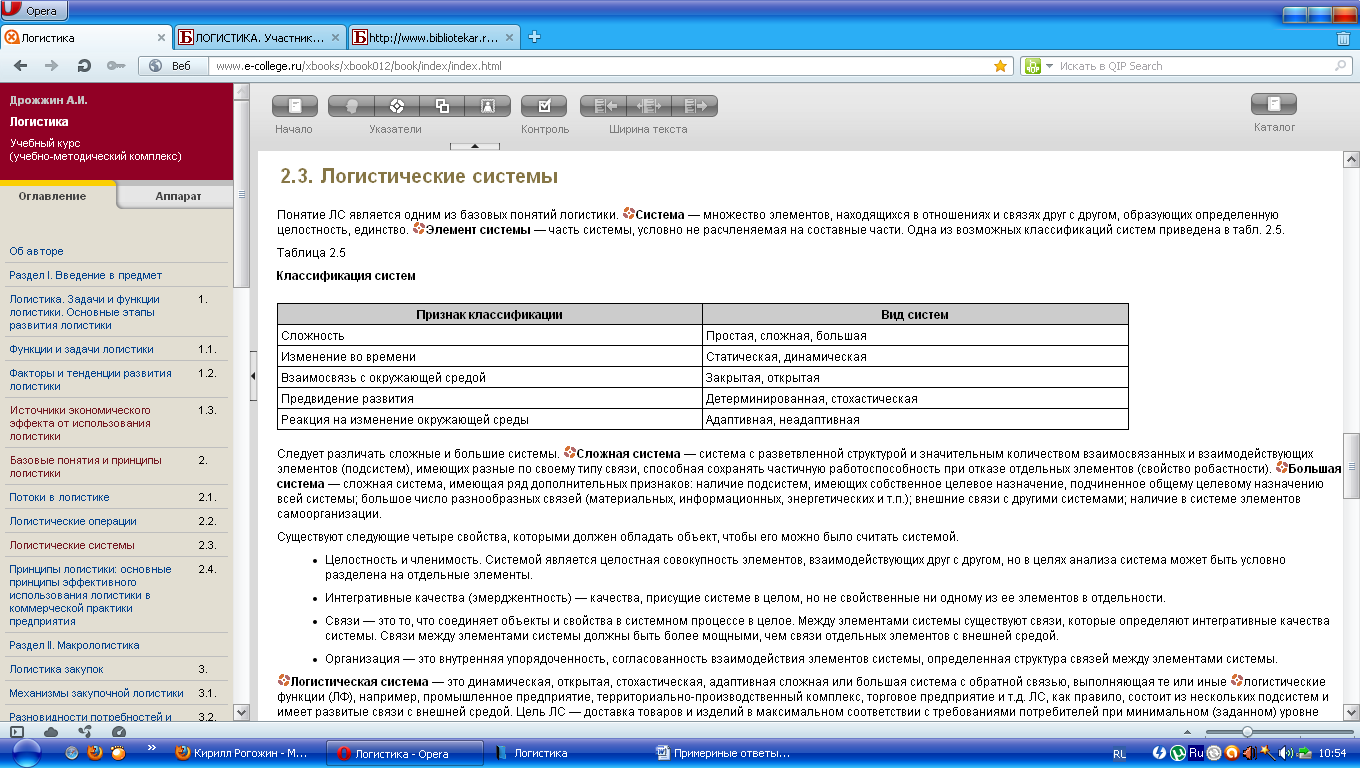Click the icon before Элемент системы term

click(418, 229)
